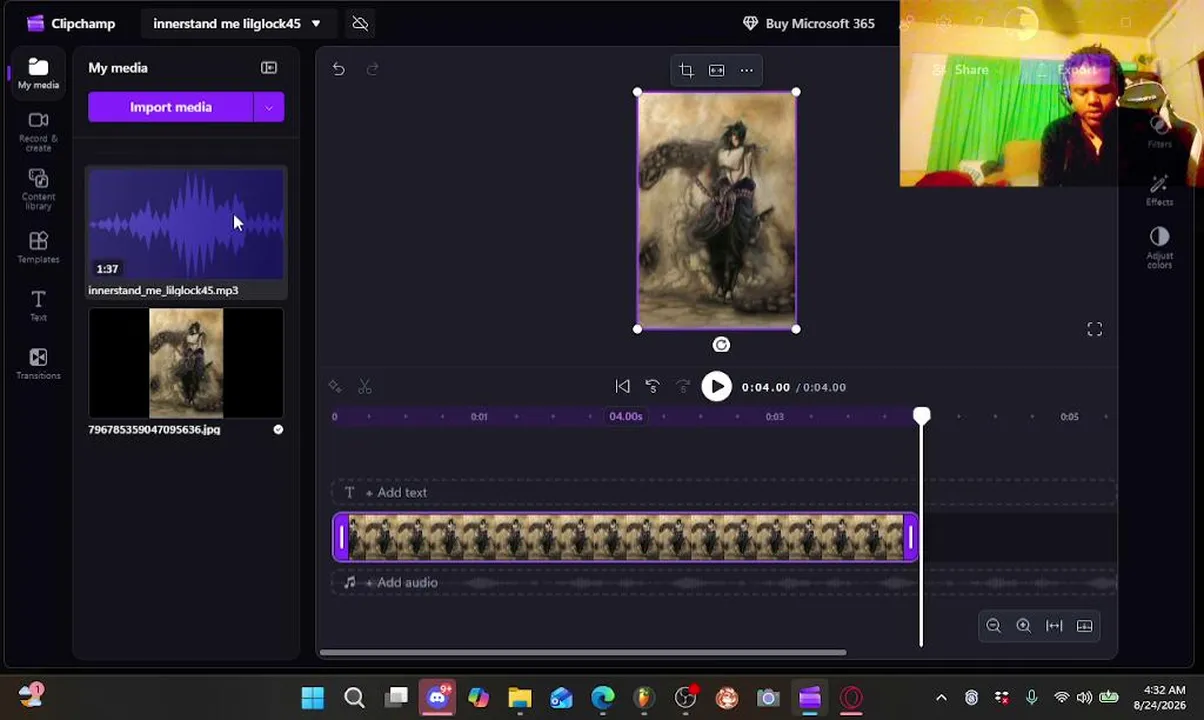Open the Transitions sidebar tab
This screenshot has height=720, width=1204.
point(38,364)
